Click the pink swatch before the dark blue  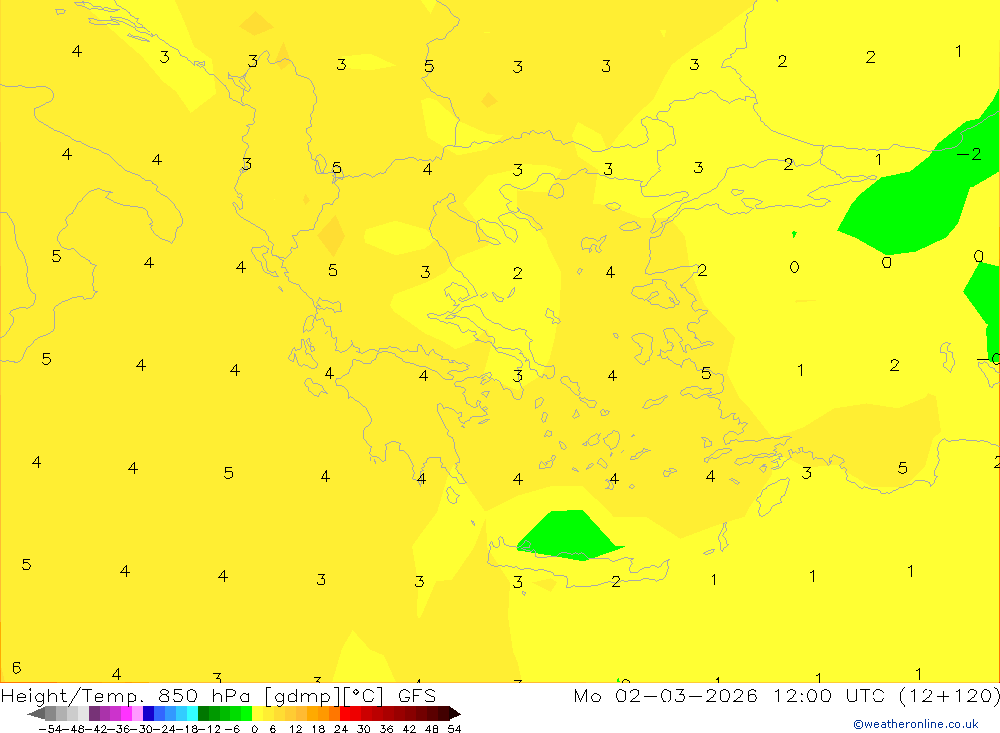[137, 713]
